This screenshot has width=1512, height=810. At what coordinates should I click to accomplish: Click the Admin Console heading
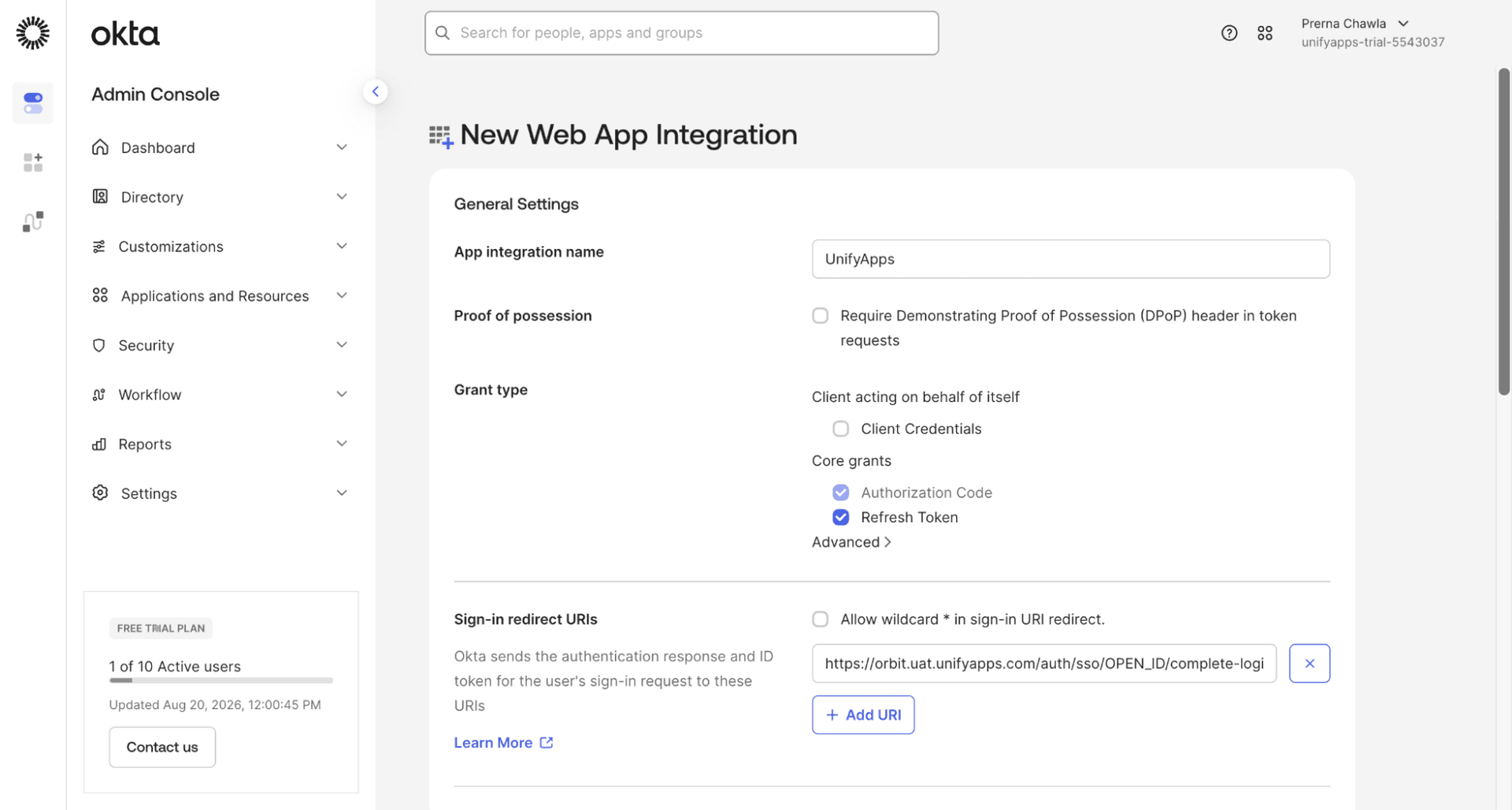pos(155,95)
